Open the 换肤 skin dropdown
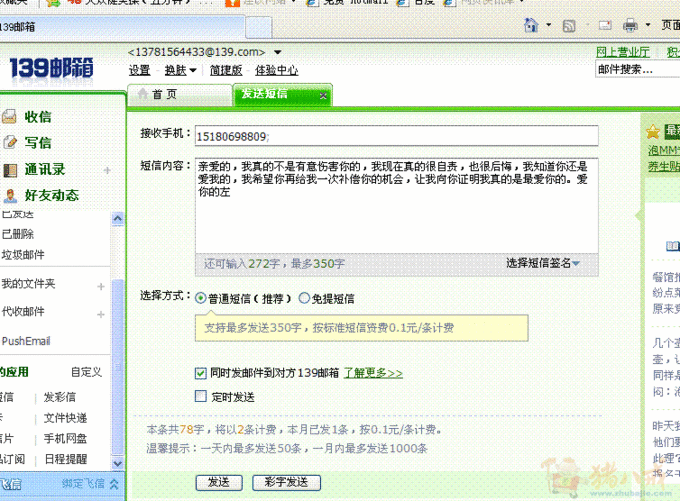This screenshot has height=501, width=680. coord(180,70)
